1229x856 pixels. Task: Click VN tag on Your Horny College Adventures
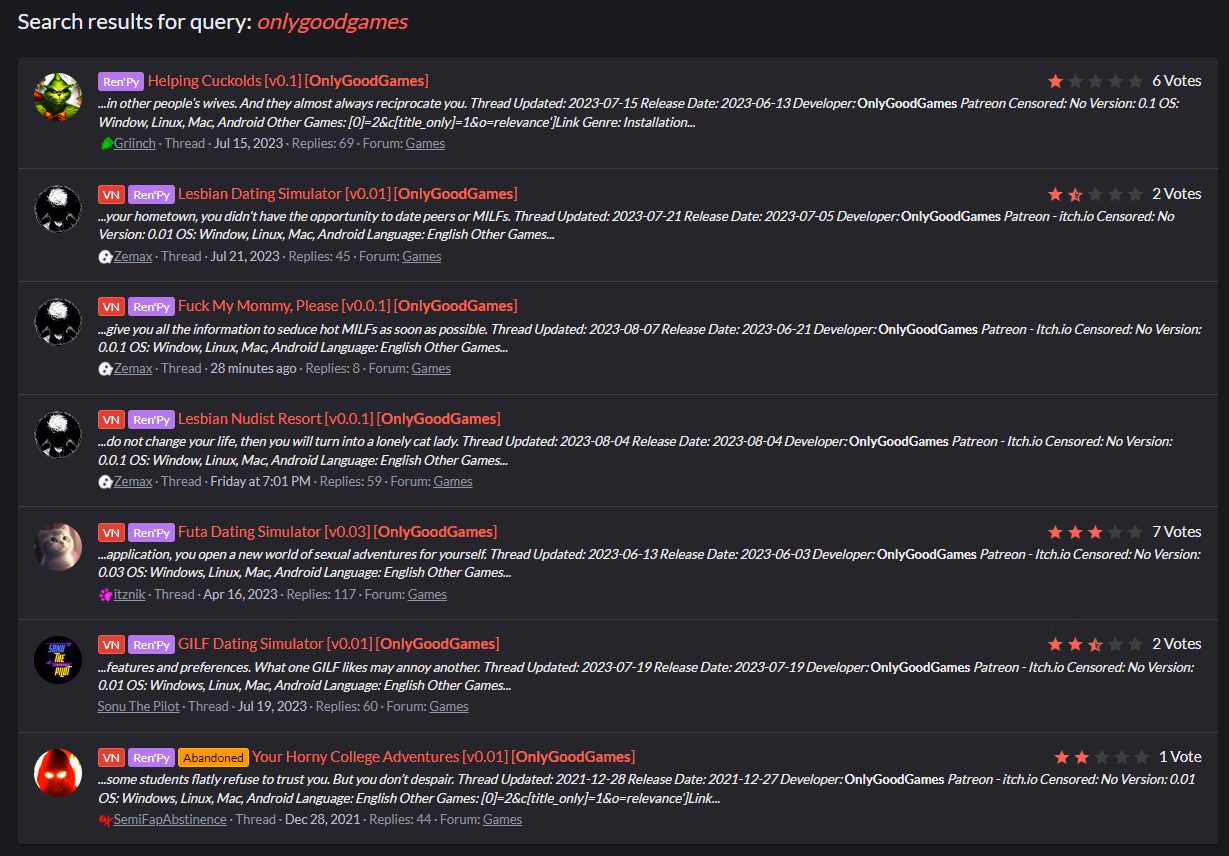coord(111,757)
